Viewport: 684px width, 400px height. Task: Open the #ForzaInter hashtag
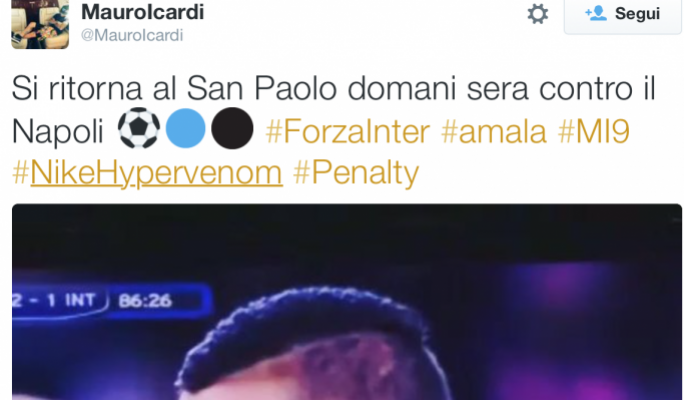click(x=348, y=131)
